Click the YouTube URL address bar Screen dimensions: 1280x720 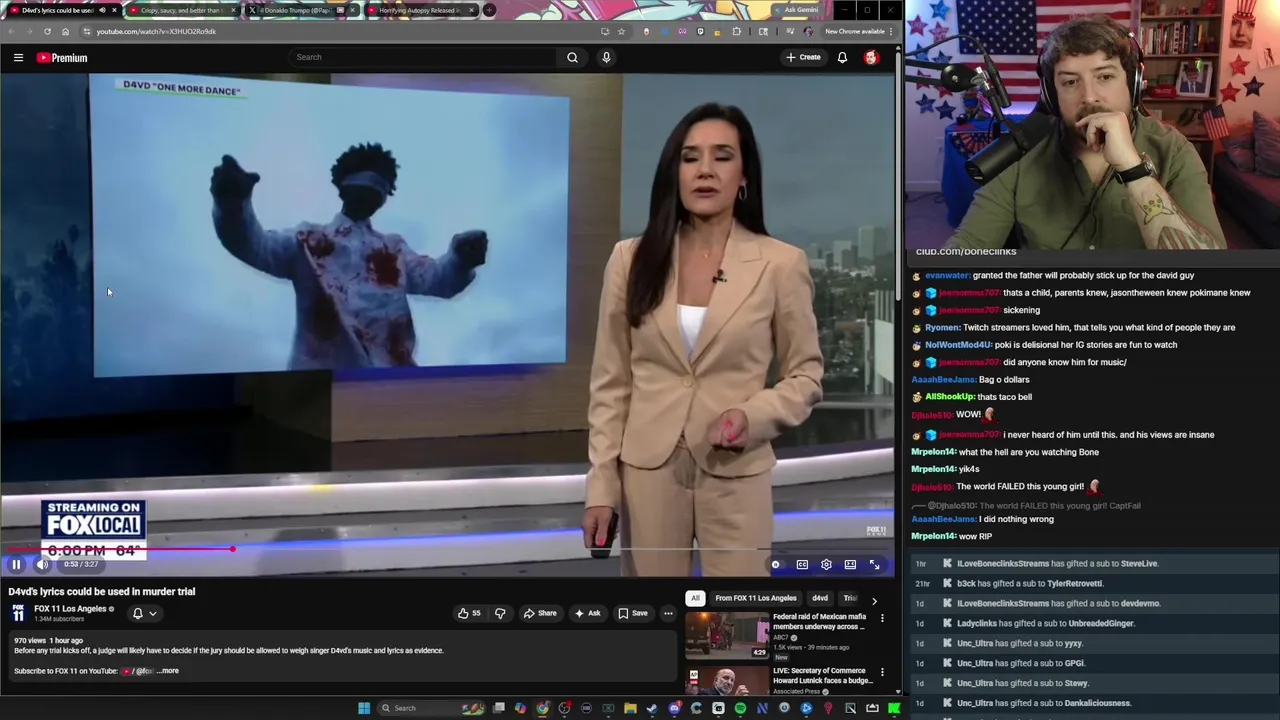[340, 31]
